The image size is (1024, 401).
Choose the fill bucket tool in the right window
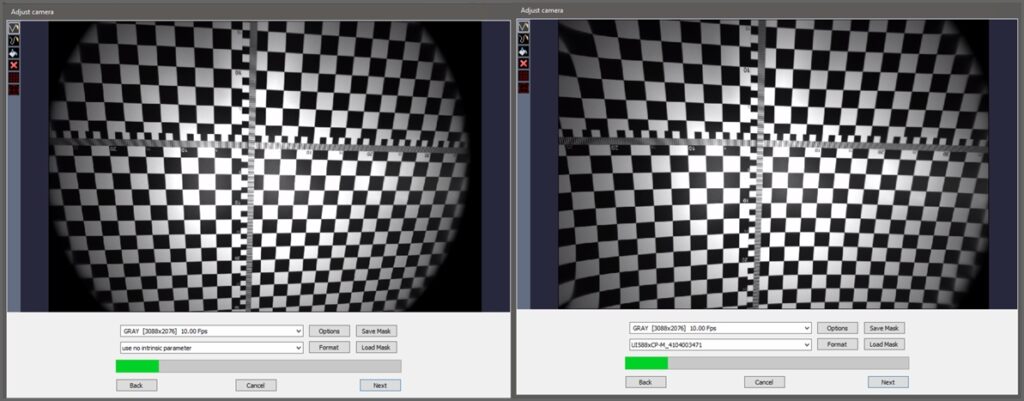(x=524, y=52)
